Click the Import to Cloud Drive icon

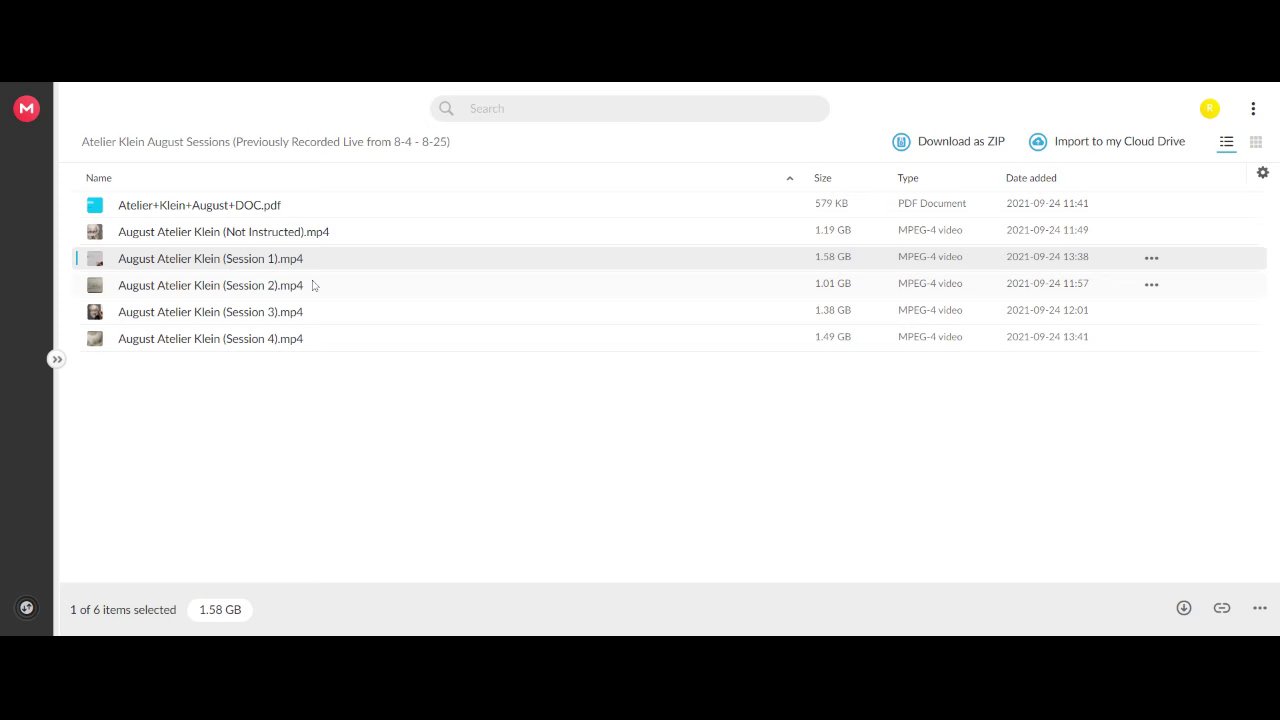[x=1038, y=142]
